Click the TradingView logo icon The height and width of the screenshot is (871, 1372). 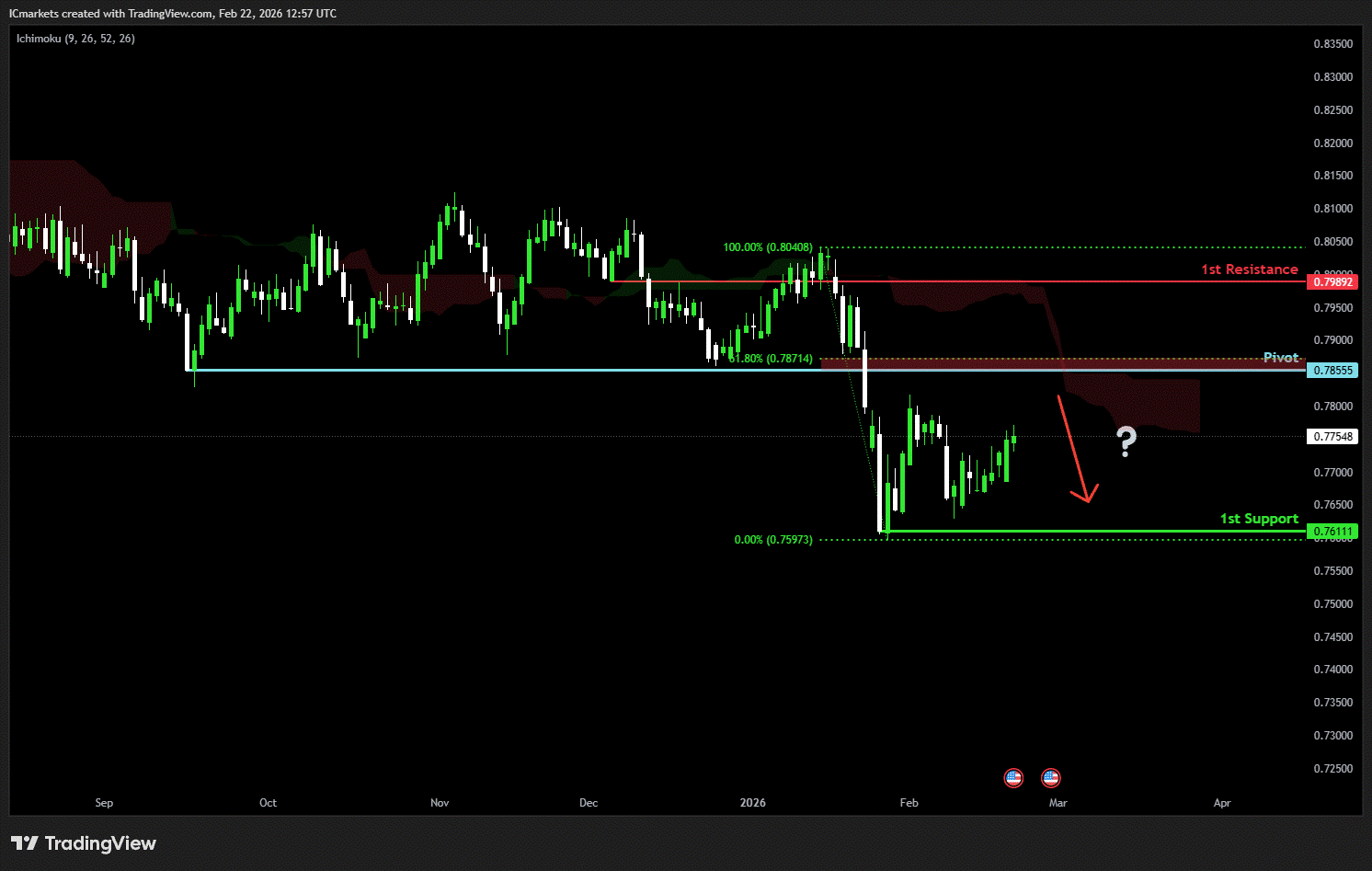click(x=25, y=843)
